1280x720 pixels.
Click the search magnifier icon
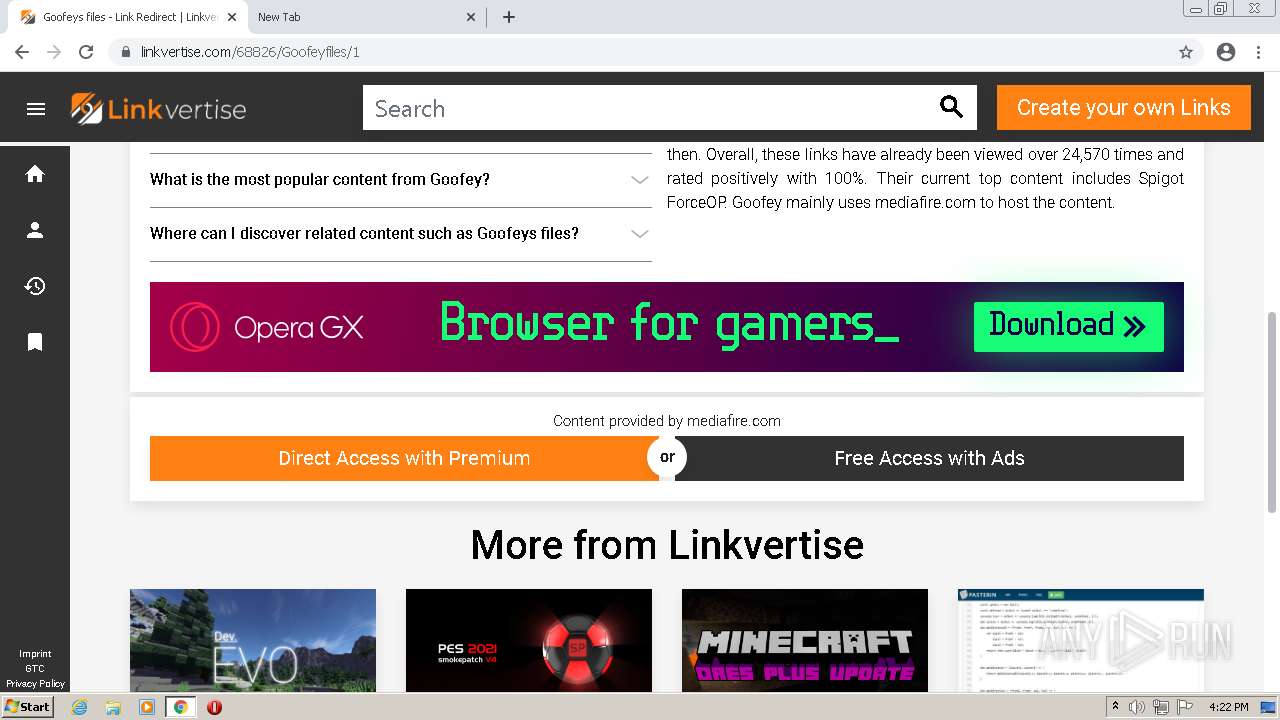pyautogui.click(x=951, y=107)
